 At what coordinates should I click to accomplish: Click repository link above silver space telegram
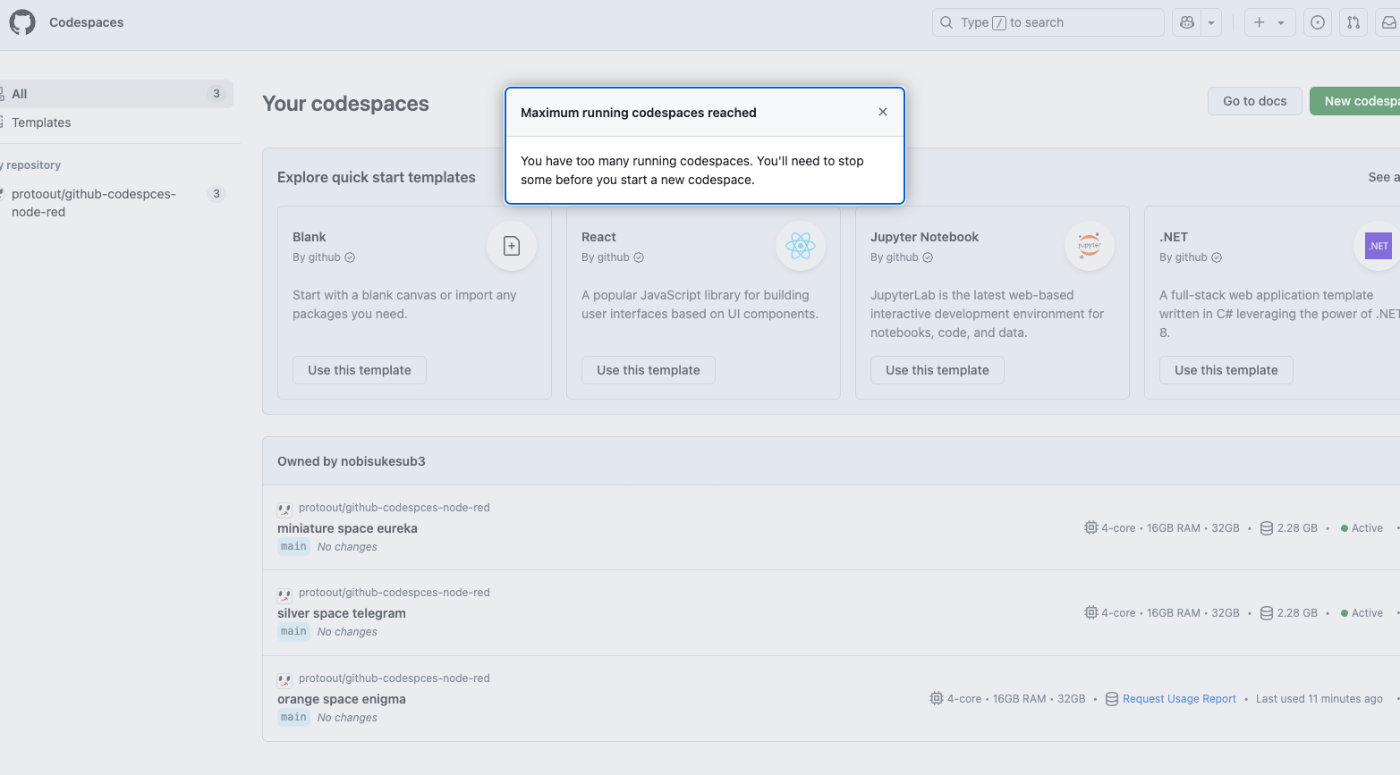[394, 592]
